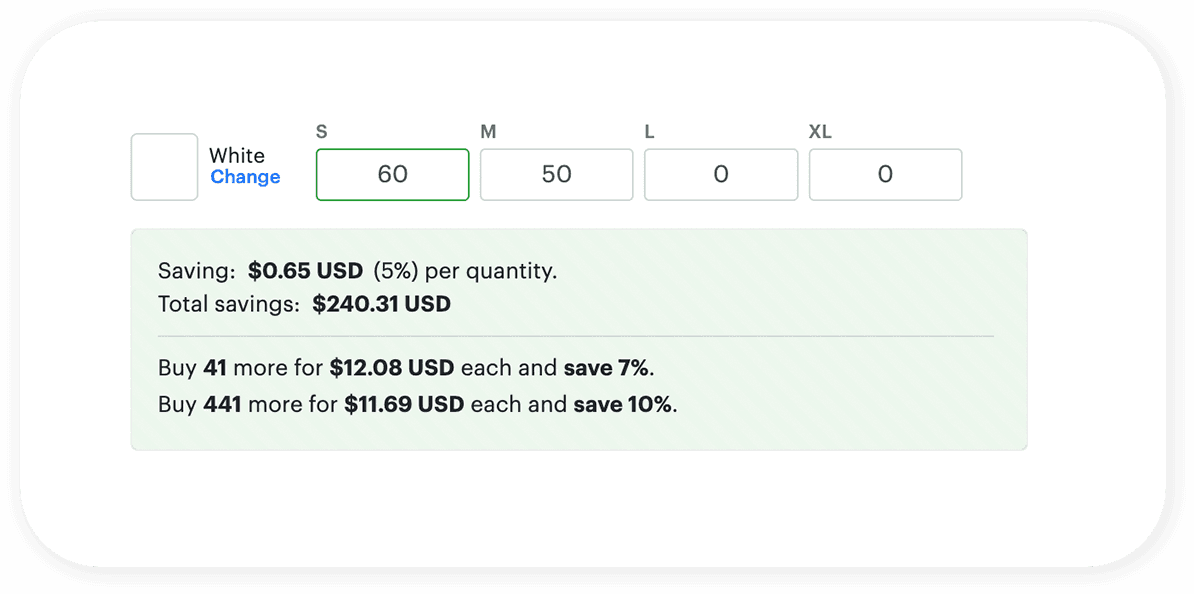The width and height of the screenshot is (1194, 594).
Task: Select the L size label
Action: click(649, 130)
